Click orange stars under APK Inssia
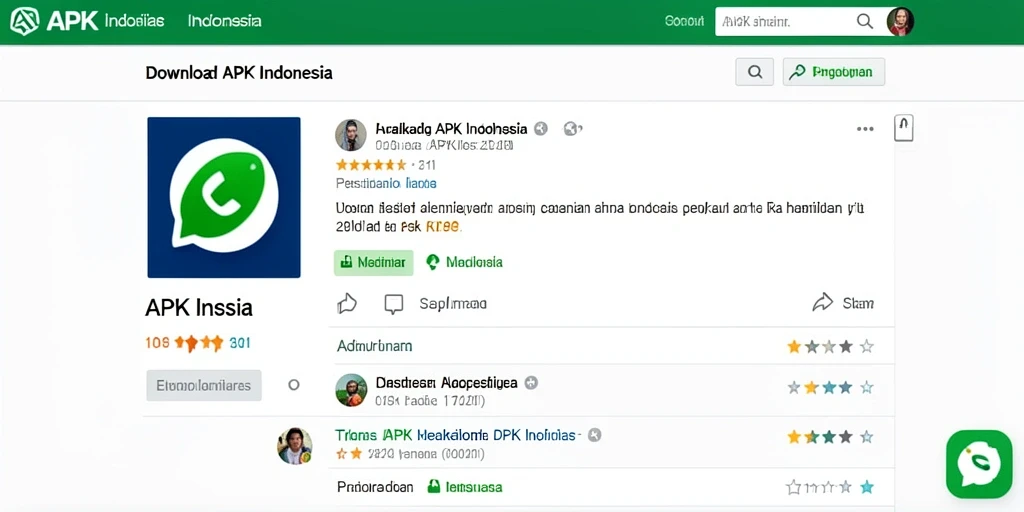The height and width of the screenshot is (512, 1024). coord(199,343)
